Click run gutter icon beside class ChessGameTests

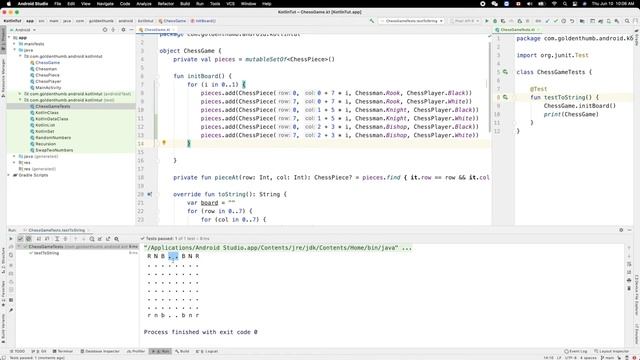pos(505,72)
